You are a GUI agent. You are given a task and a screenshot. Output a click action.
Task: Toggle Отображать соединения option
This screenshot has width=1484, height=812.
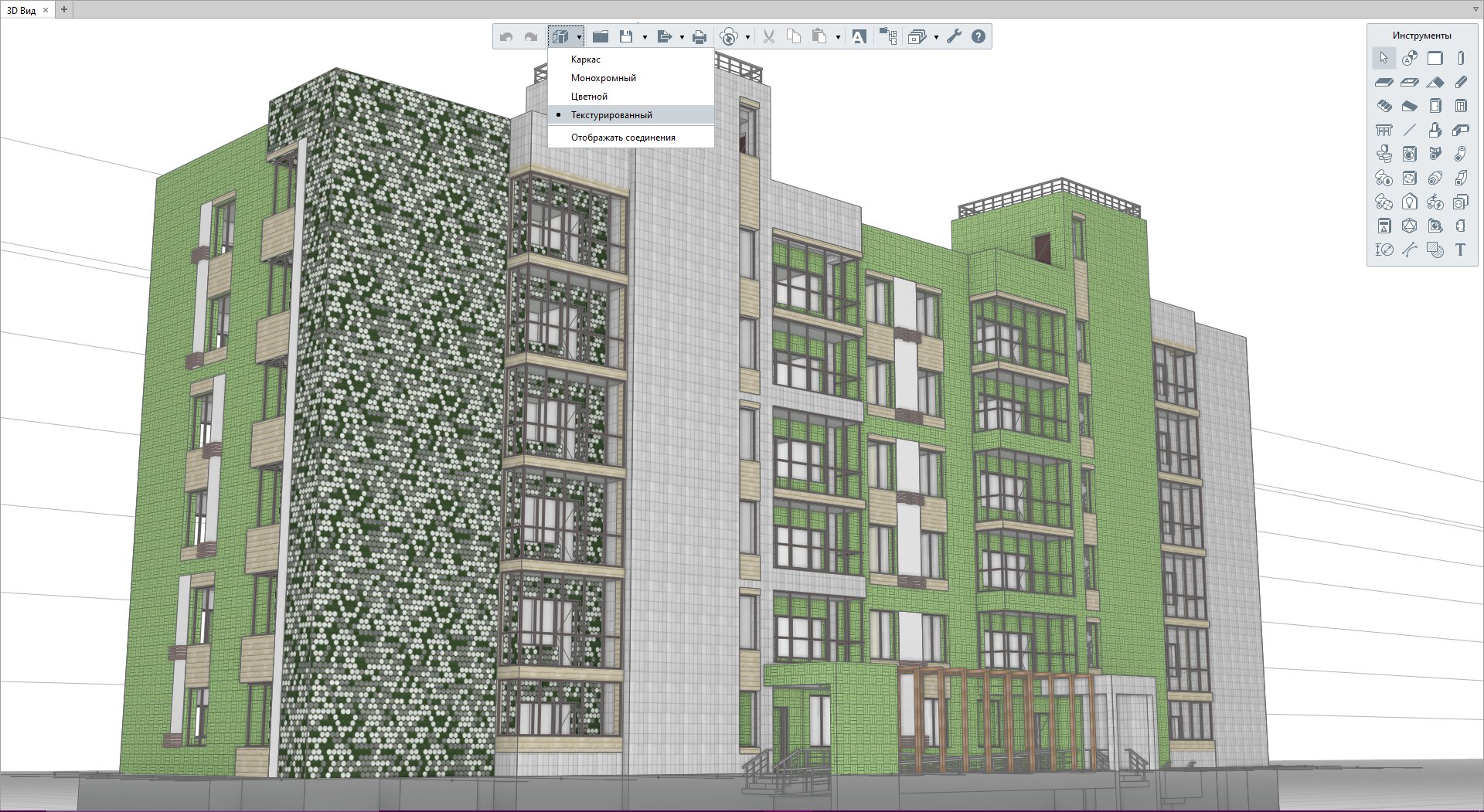point(623,138)
